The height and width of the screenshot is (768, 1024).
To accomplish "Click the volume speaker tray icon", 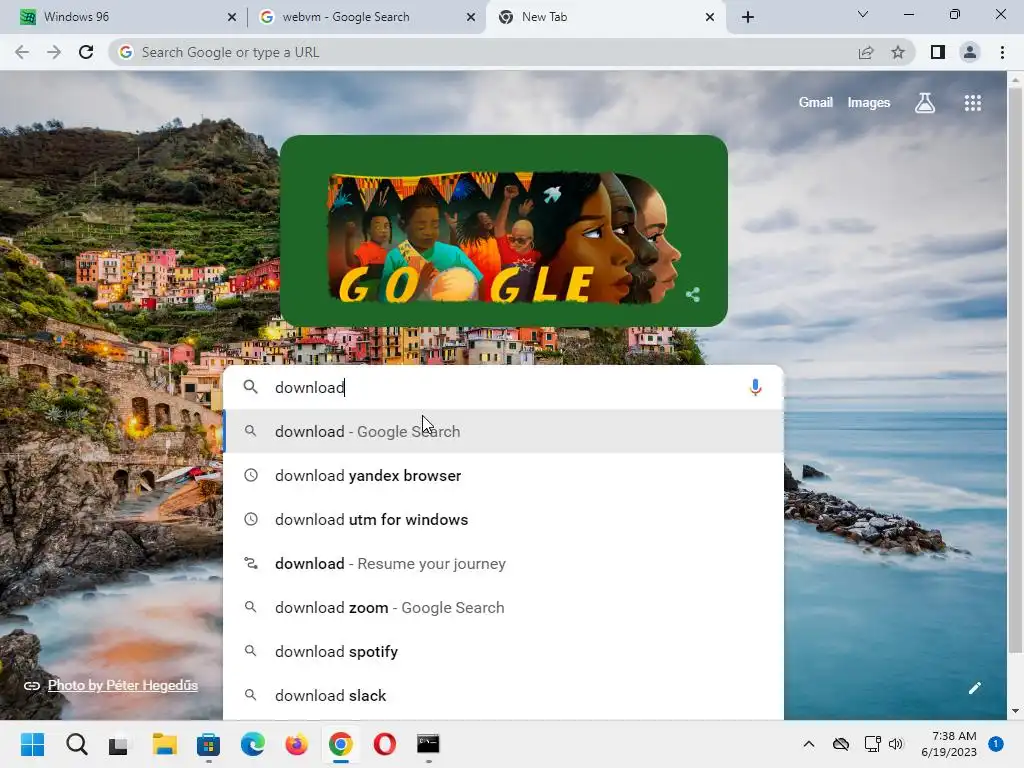I will [x=896, y=744].
